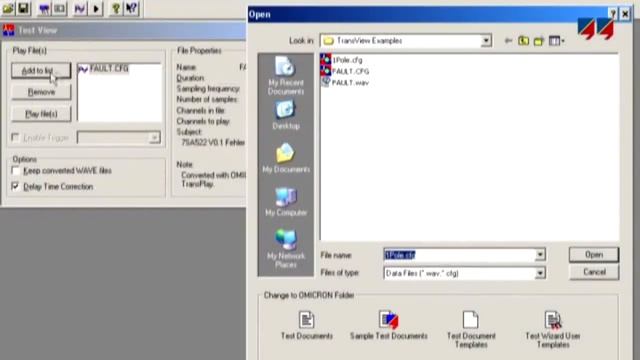Click the Add to list button
The width and height of the screenshot is (640, 360).
pyautogui.click(x=41, y=71)
